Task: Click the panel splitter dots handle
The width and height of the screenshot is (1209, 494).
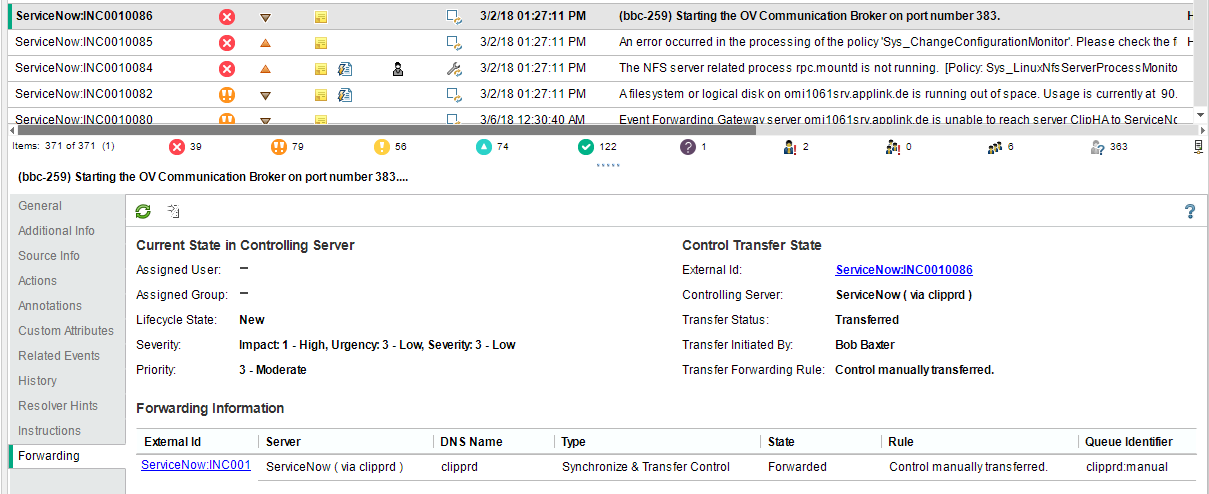Action: (608, 164)
